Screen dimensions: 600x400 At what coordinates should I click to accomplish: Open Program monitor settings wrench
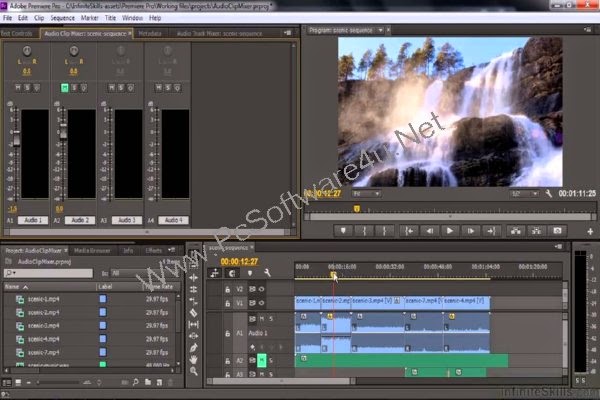point(549,194)
